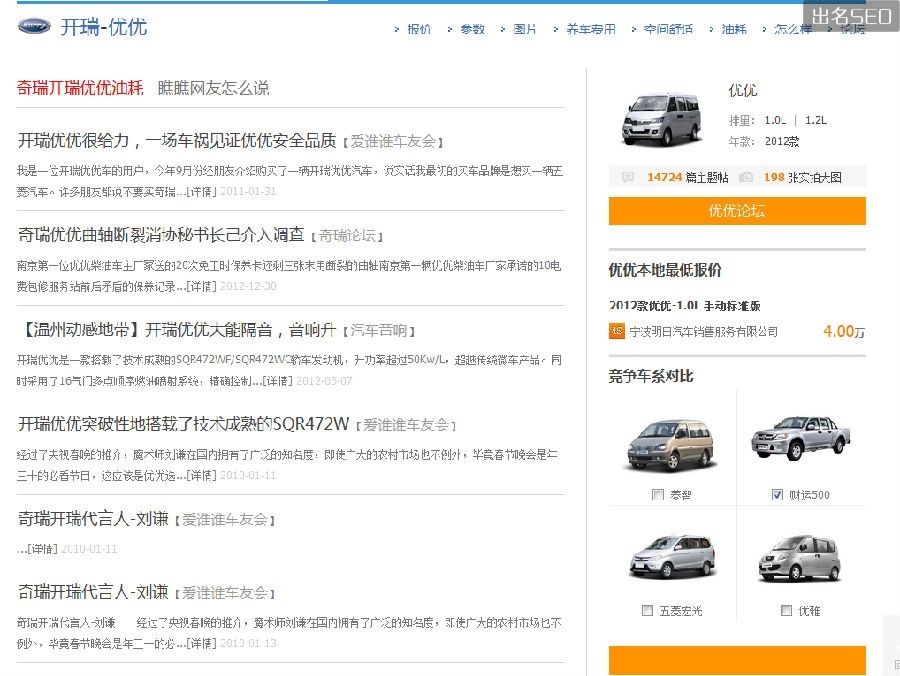Open article 开瑞优优很给力，一场车祸见证优优安全品质
The height and width of the screenshot is (676, 900).
tap(177, 141)
